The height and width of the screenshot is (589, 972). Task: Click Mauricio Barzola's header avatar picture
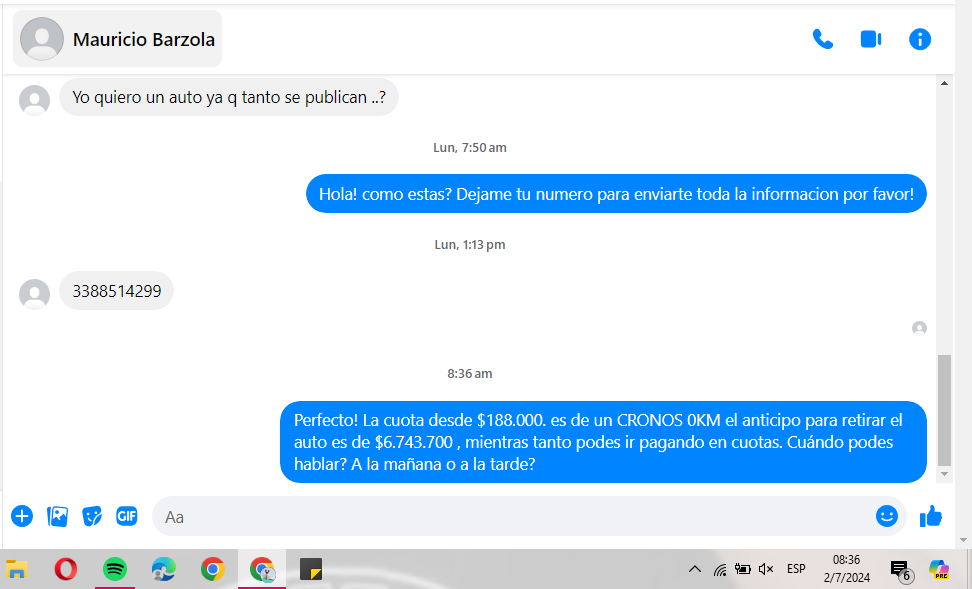[42, 38]
